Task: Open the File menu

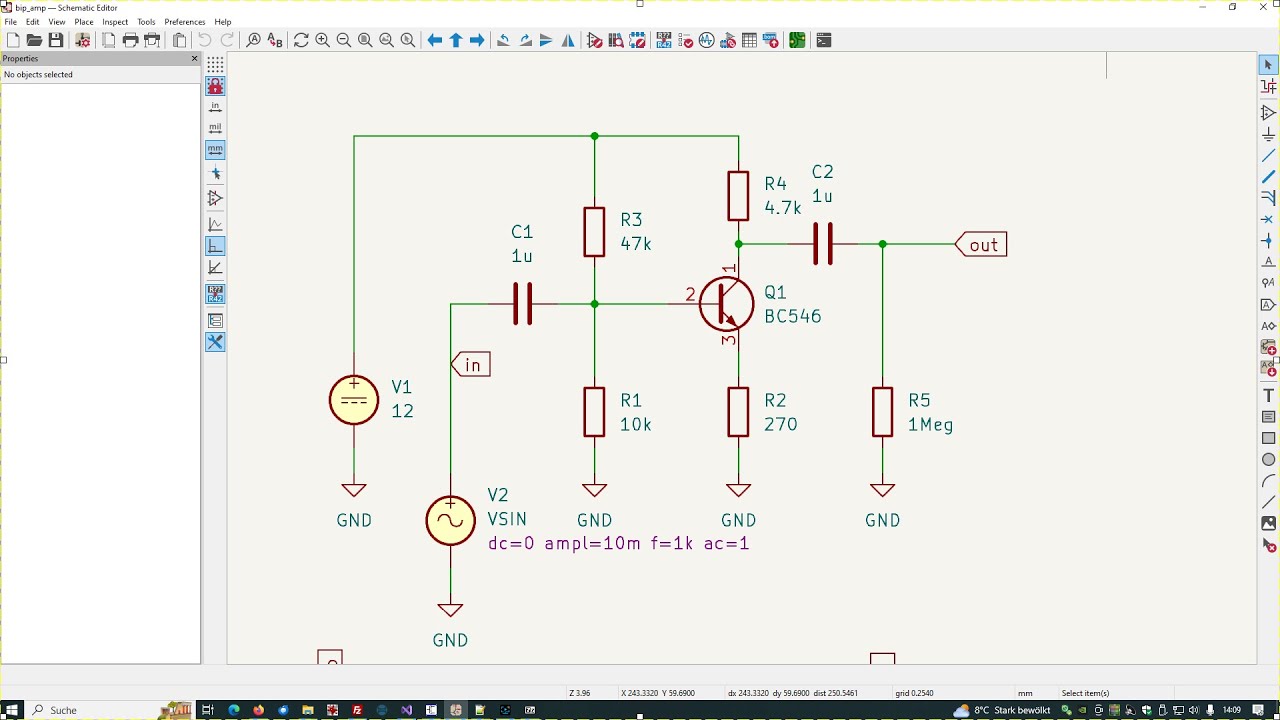Action: 10,22
